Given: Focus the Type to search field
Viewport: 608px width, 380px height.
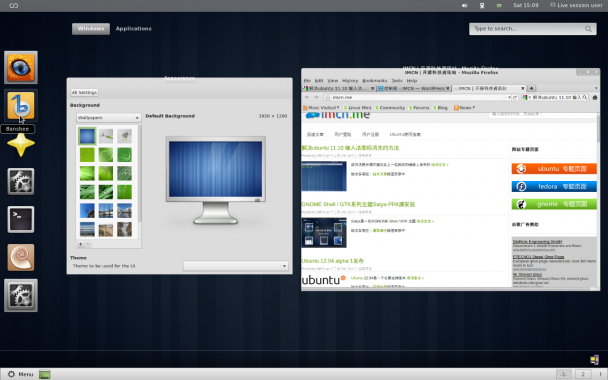Looking at the screenshot, I should click(x=532, y=29).
